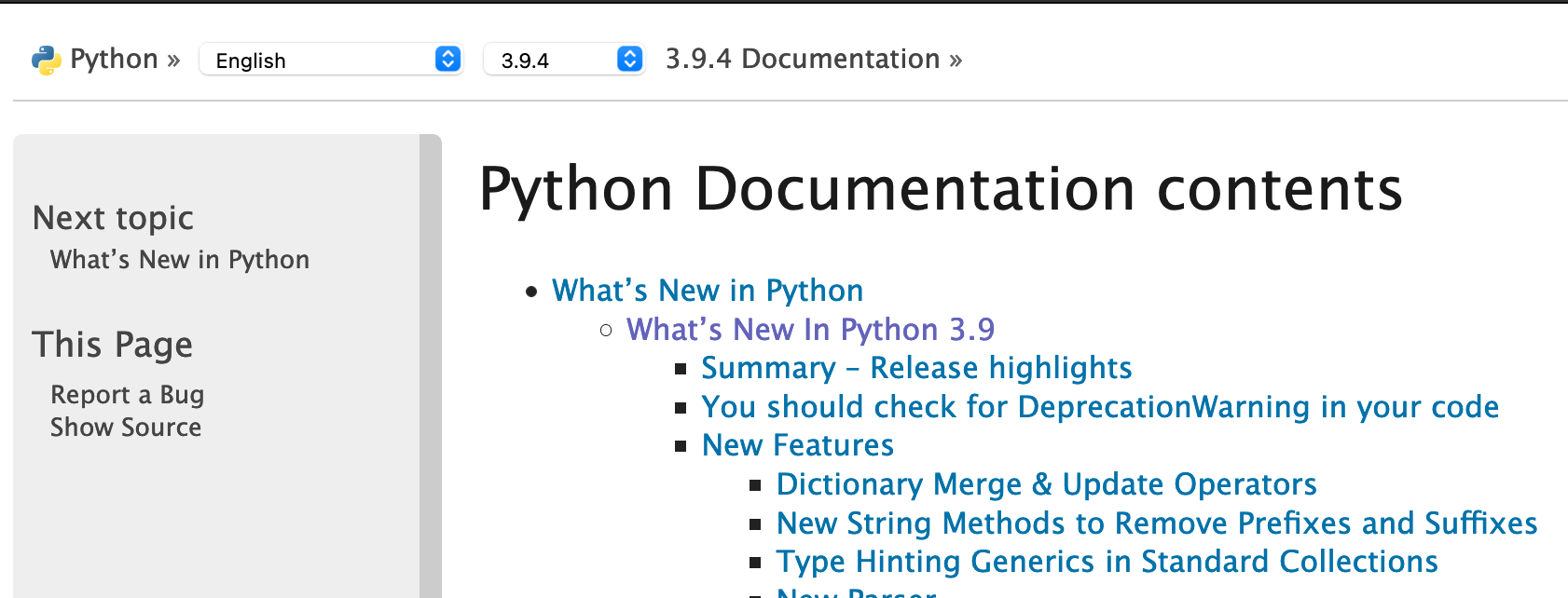Go to Summary – Release highlights

tap(916, 368)
